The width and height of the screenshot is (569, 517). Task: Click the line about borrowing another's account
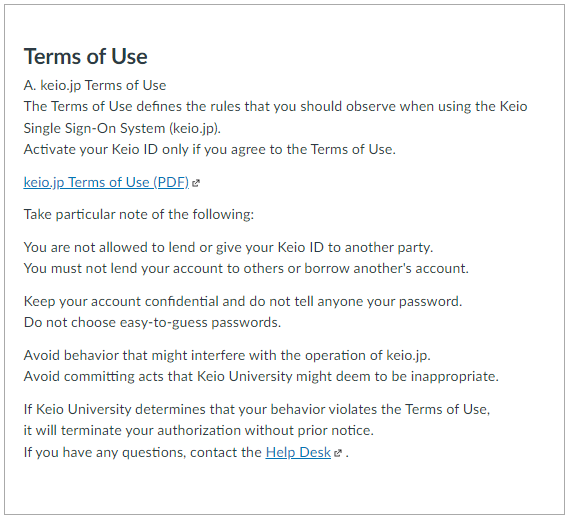tap(246, 268)
